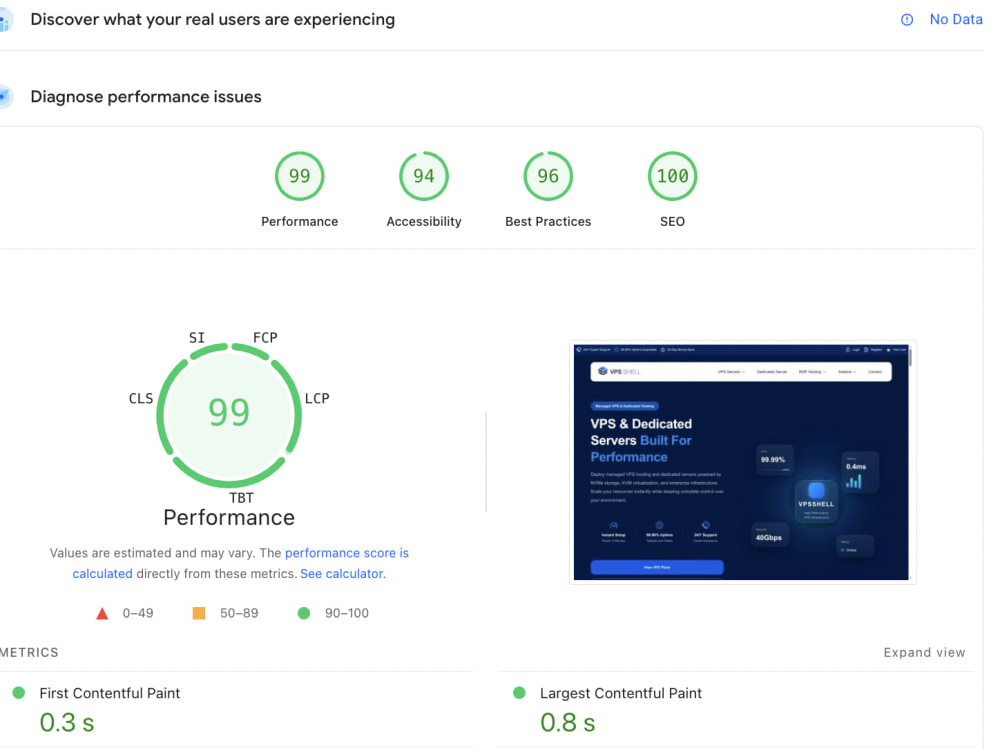
Task: Open the No Data link
Action: pyautogui.click(x=955, y=20)
